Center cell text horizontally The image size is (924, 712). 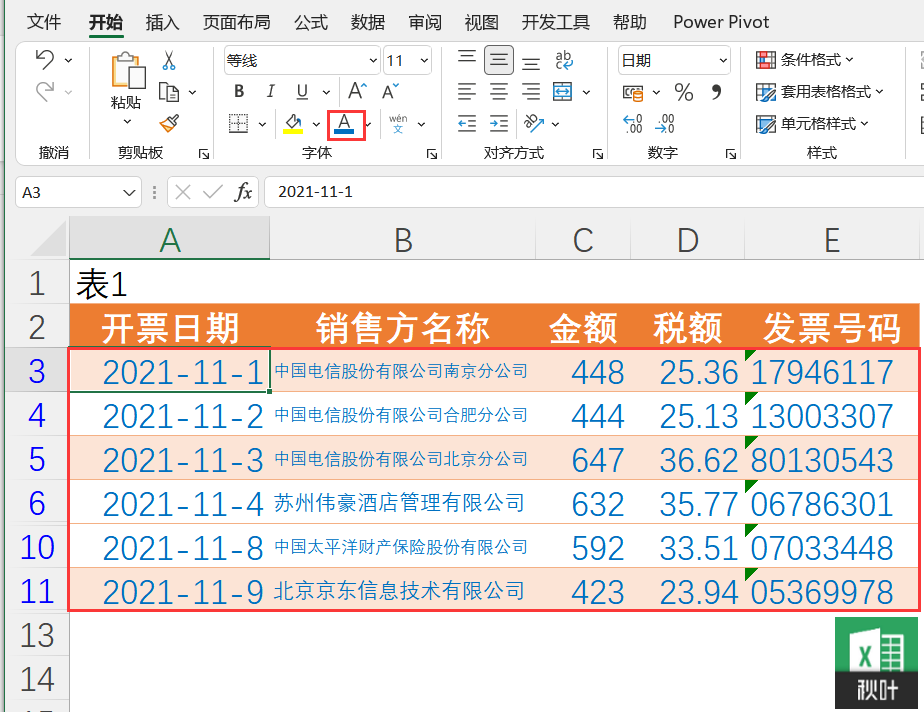pos(499,91)
